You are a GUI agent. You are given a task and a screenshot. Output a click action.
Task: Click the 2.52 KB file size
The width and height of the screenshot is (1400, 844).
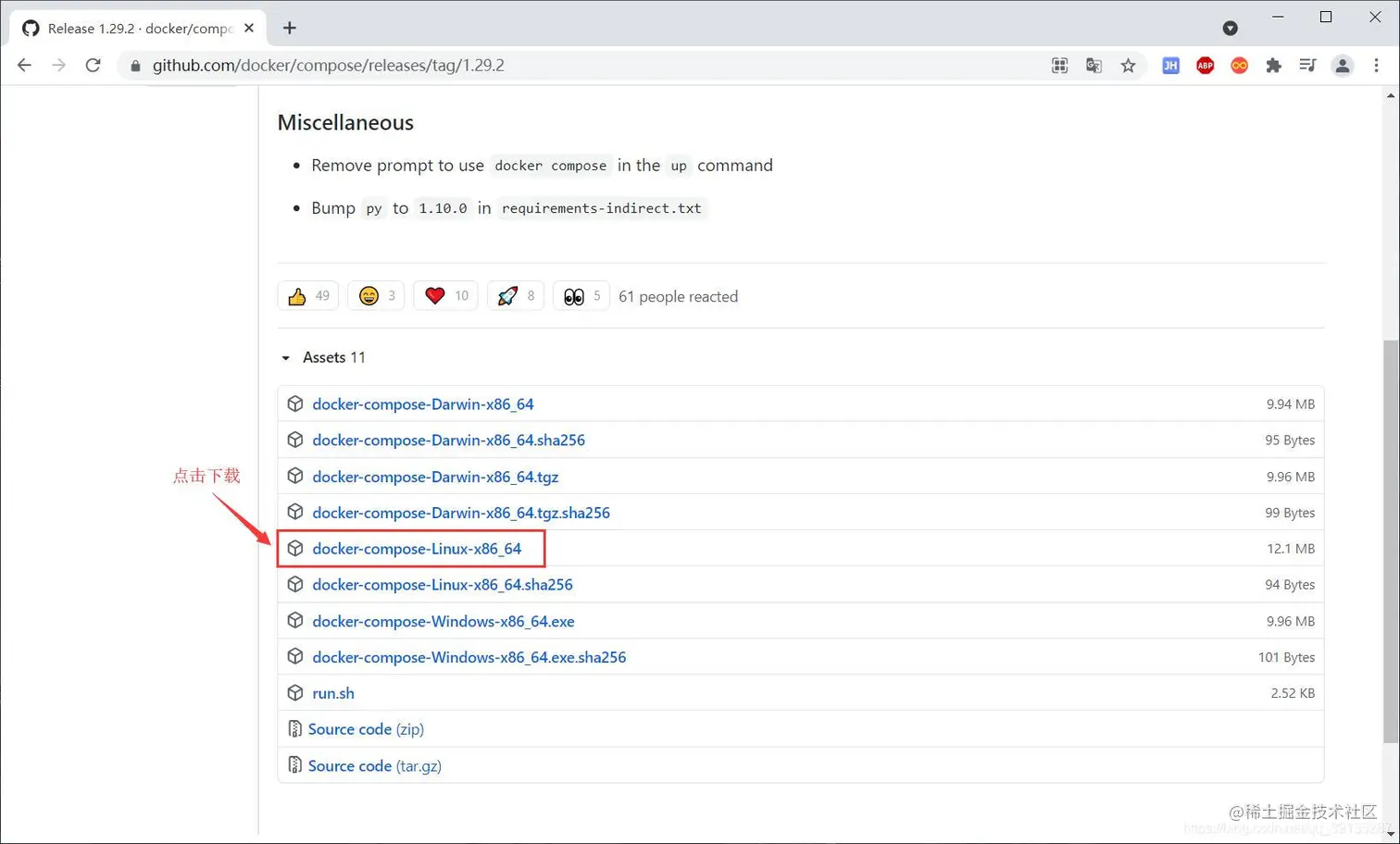pos(1293,693)
